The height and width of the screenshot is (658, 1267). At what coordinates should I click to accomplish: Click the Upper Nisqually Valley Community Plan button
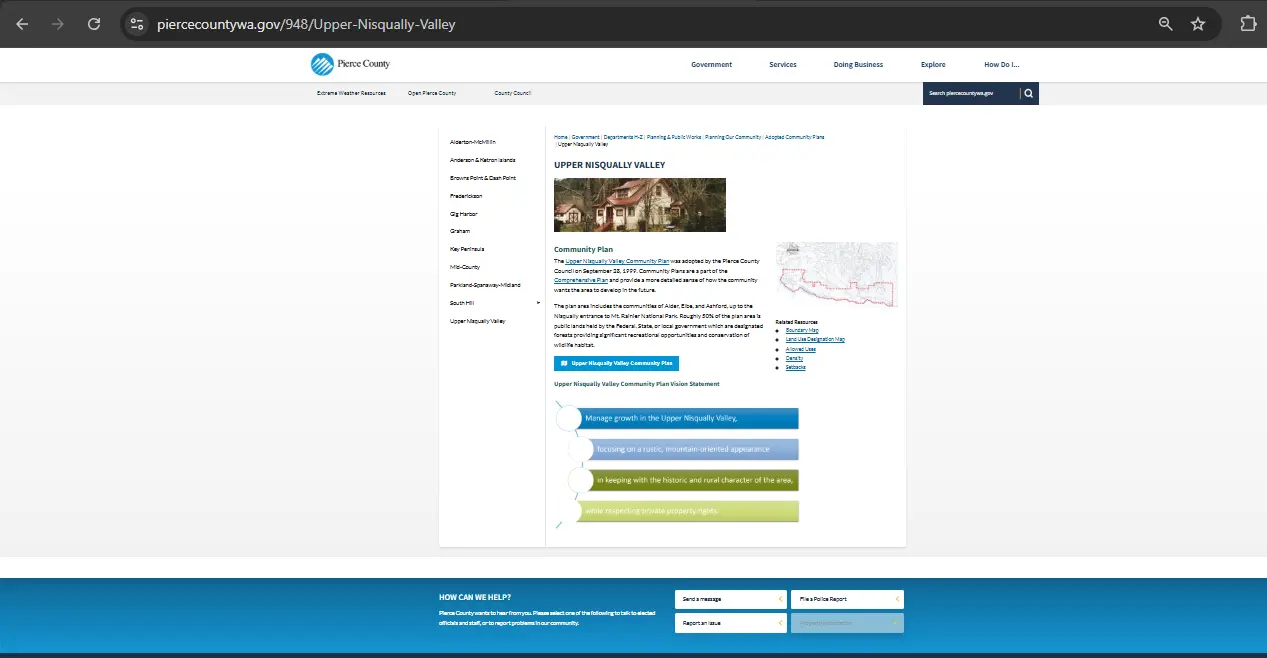616,364
